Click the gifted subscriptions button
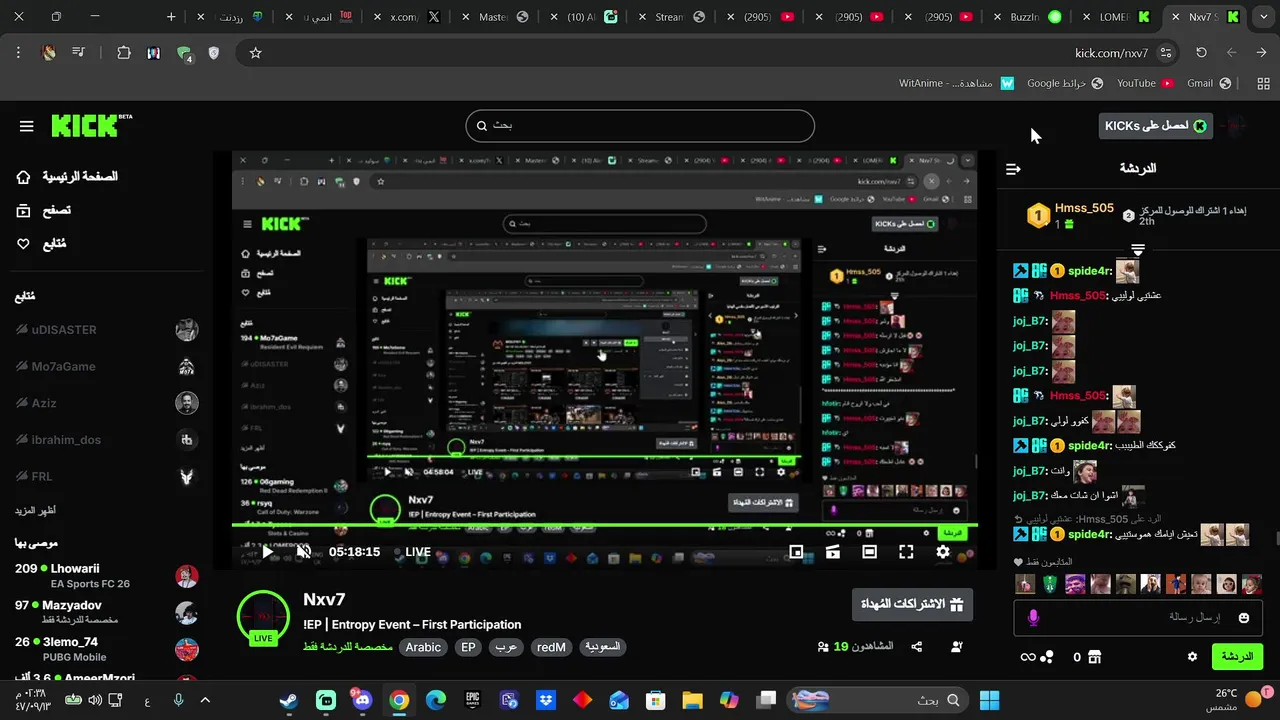 coord(912,604)
